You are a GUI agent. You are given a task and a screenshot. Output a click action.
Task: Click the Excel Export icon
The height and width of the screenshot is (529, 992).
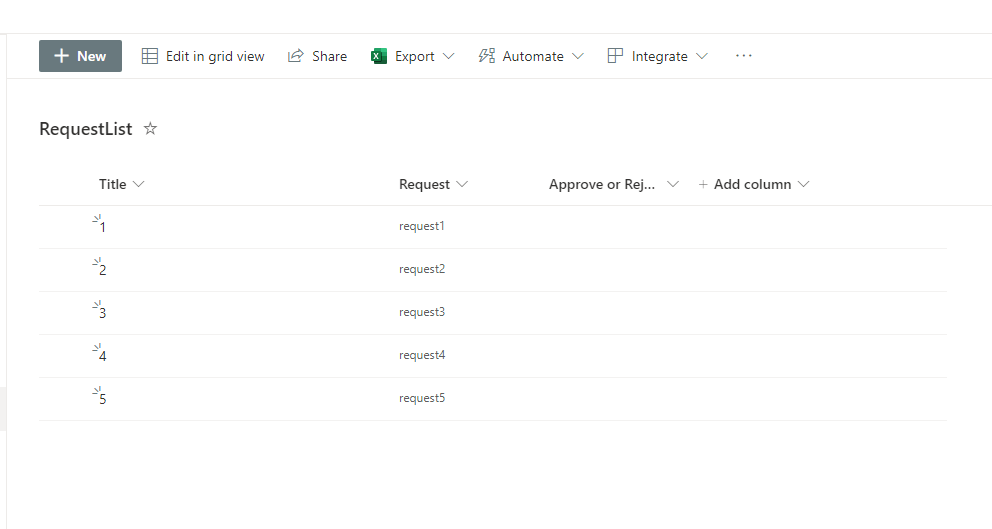click(x=379, y=56)
